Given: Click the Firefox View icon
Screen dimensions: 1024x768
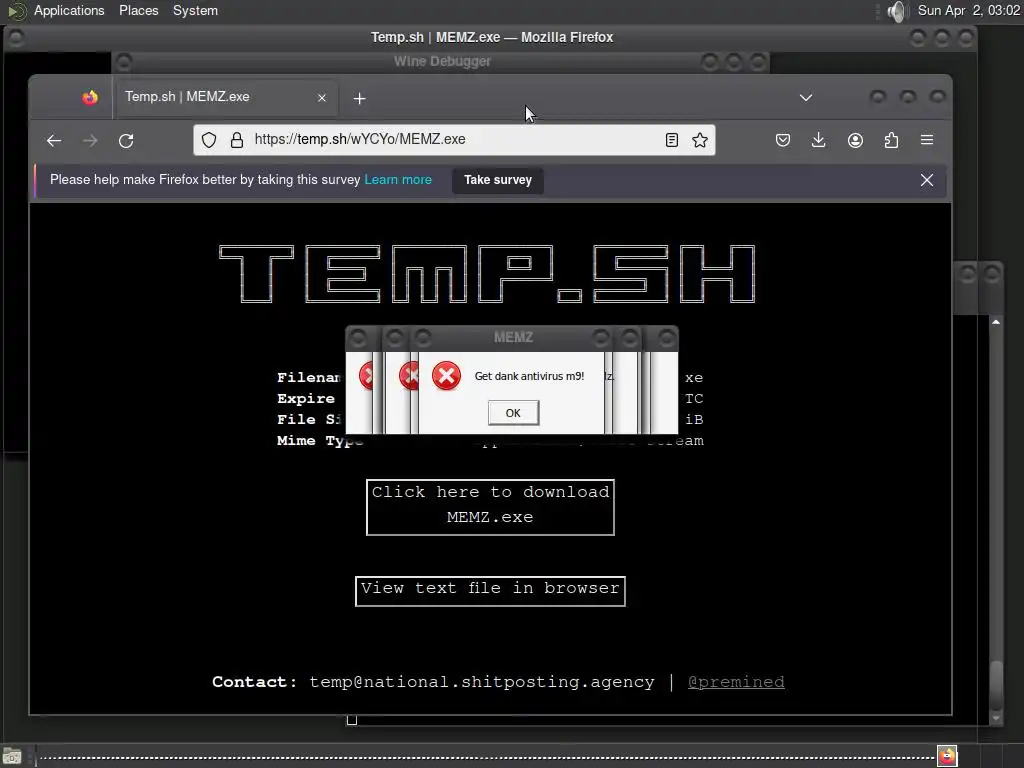Looking at the screenshot, I should click(x=90, y=98).
